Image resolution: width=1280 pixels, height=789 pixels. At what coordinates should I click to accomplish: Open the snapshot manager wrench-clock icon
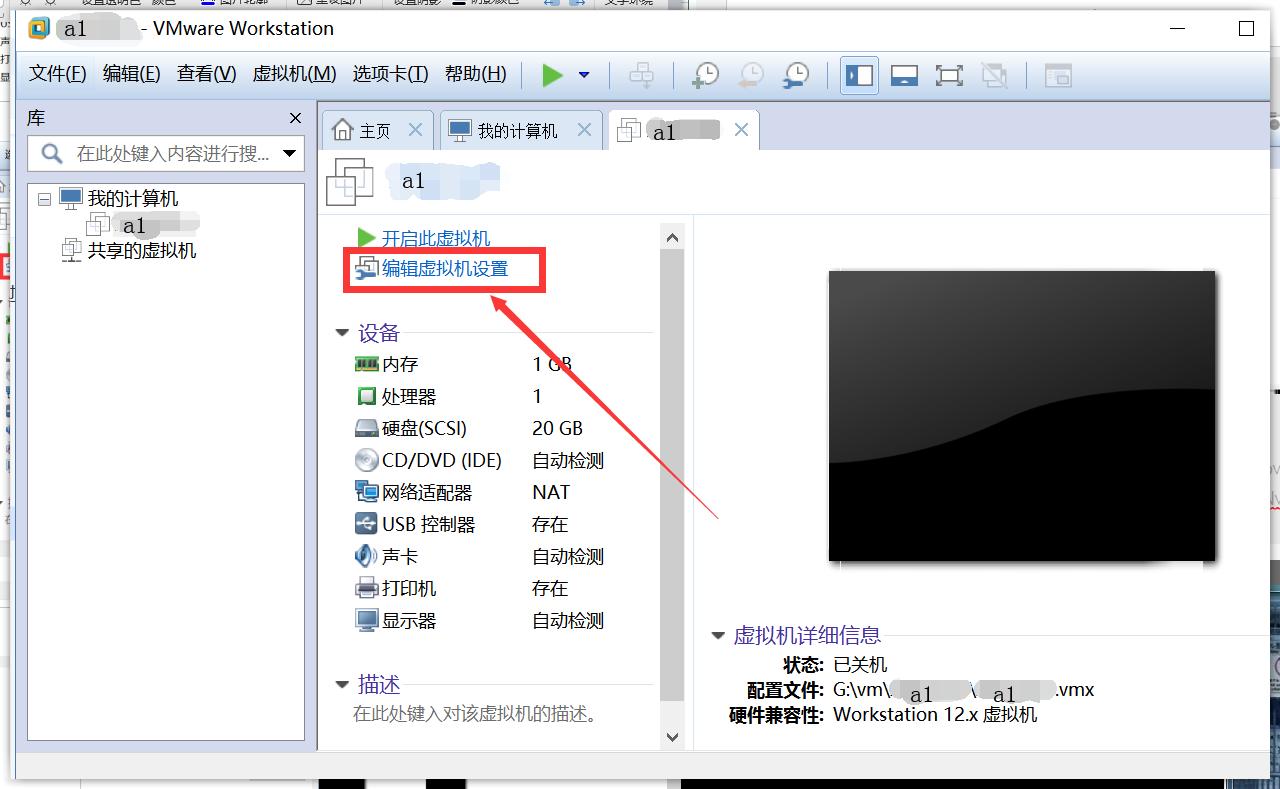tap(796, 75)
